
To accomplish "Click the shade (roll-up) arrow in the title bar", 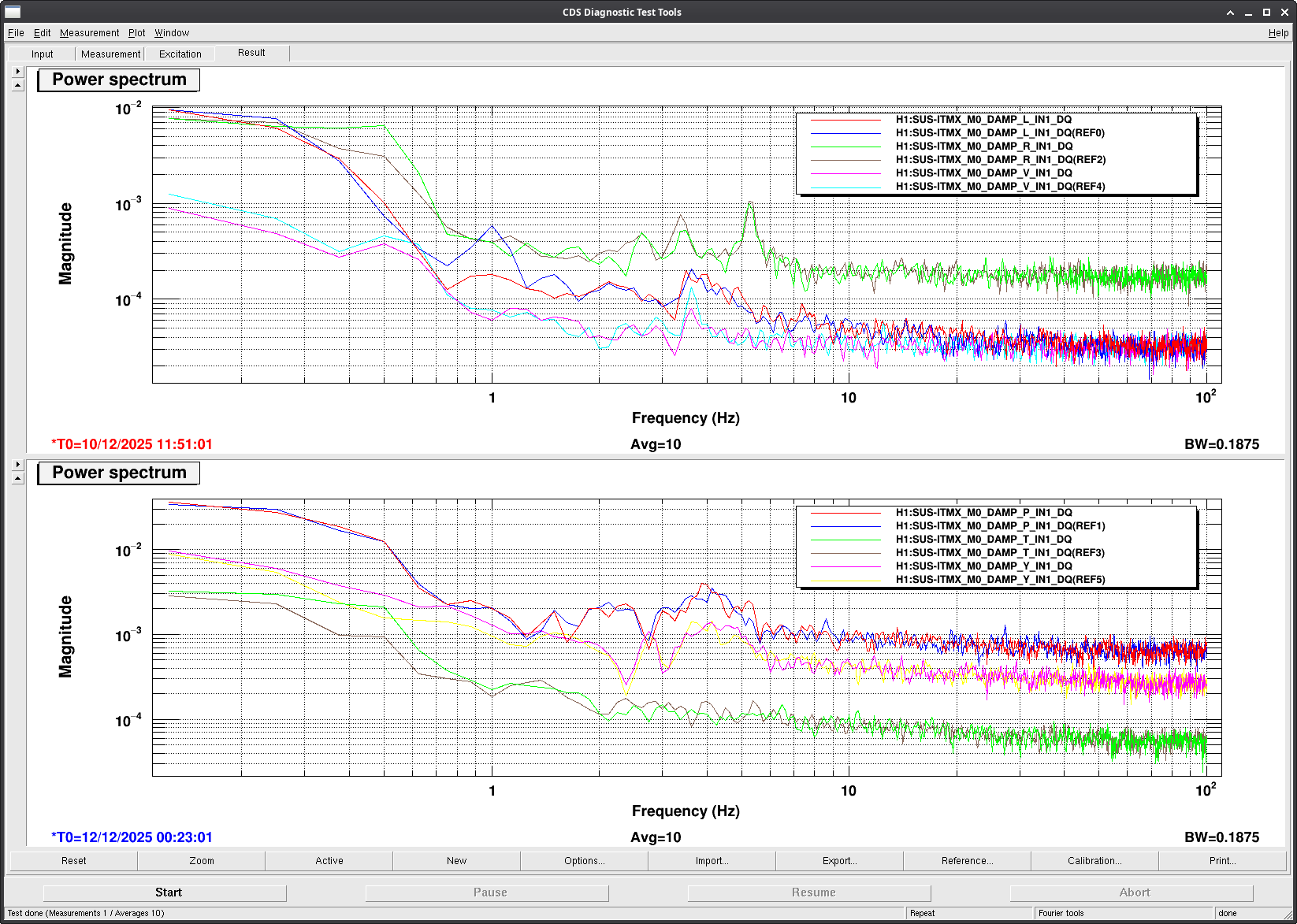I will 1230,13.
